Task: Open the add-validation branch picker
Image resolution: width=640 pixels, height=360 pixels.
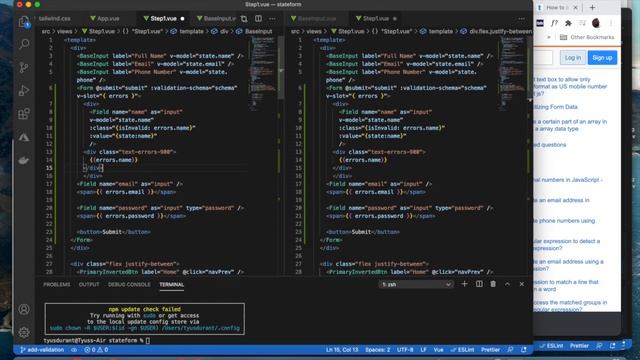Action: (42, 350)
